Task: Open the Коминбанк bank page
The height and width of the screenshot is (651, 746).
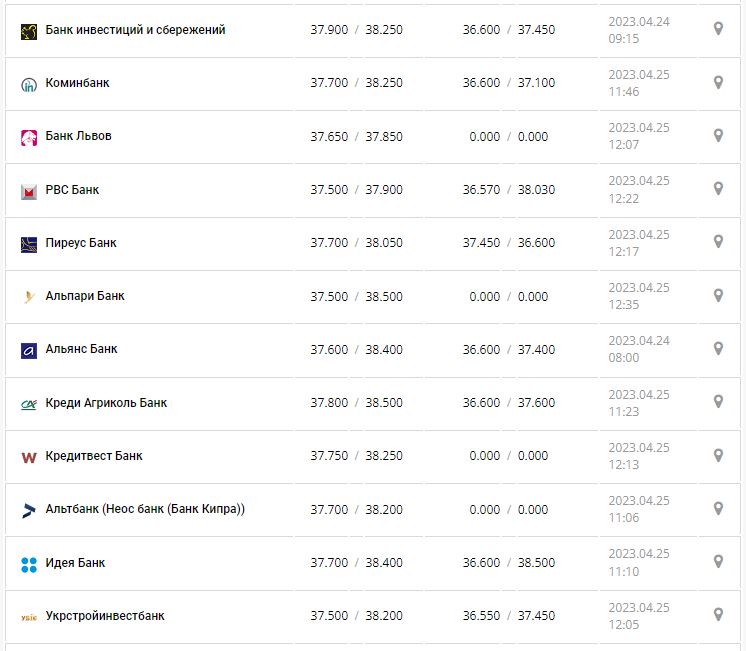Action: point(77,83)
